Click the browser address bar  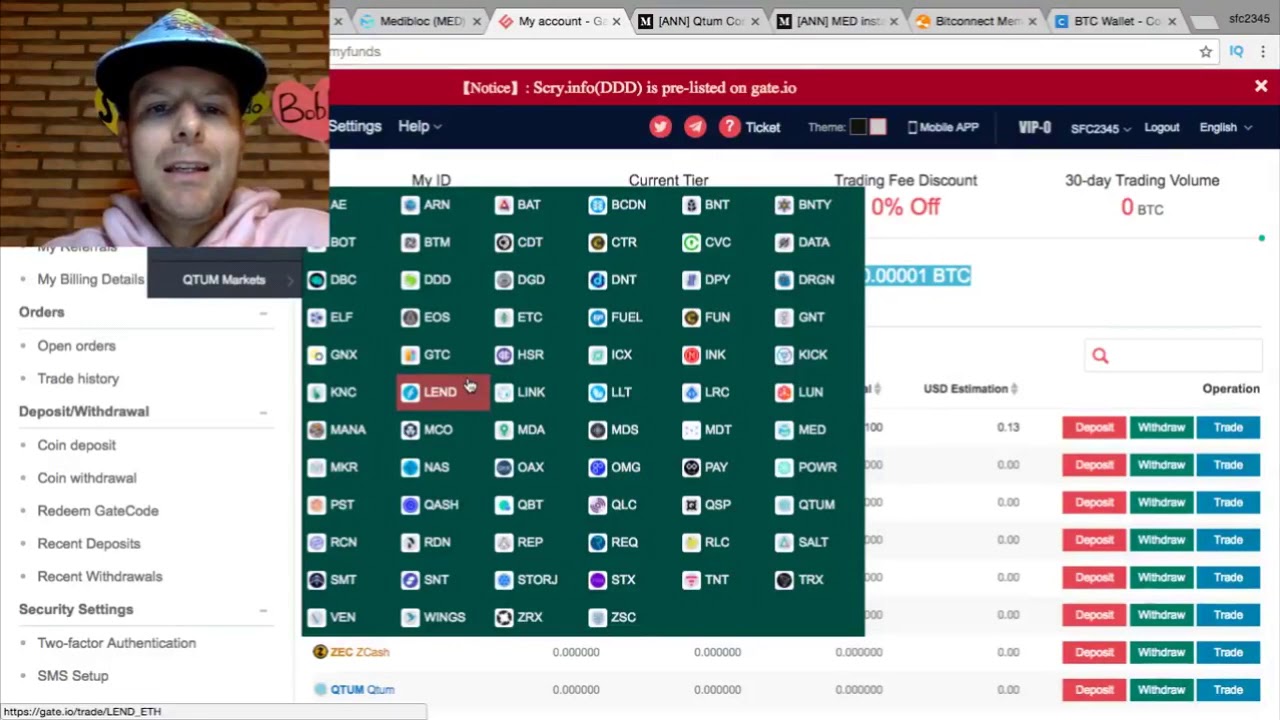point(760,52)
